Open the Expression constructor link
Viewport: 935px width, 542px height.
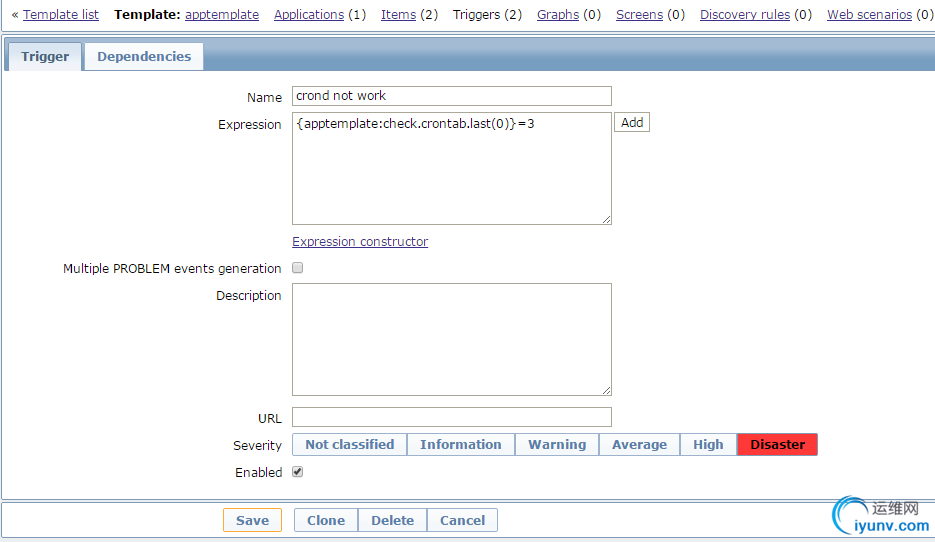[x=360, y=242]
